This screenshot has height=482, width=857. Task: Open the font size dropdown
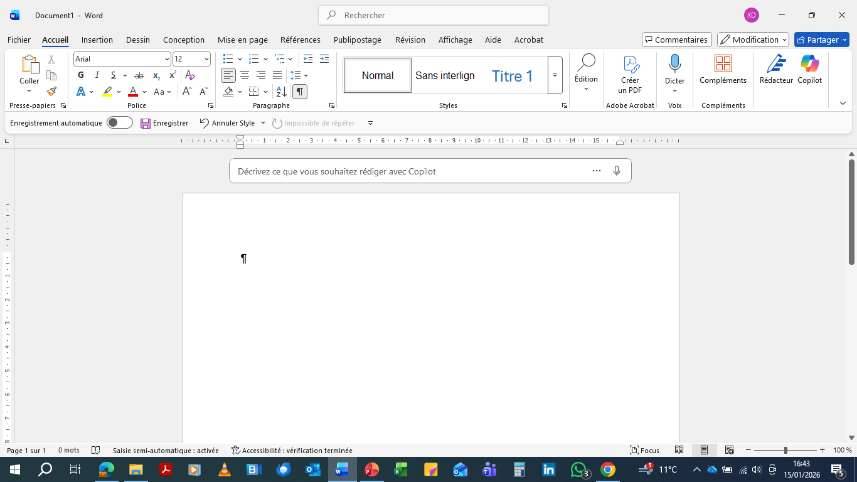pos(206,59)
